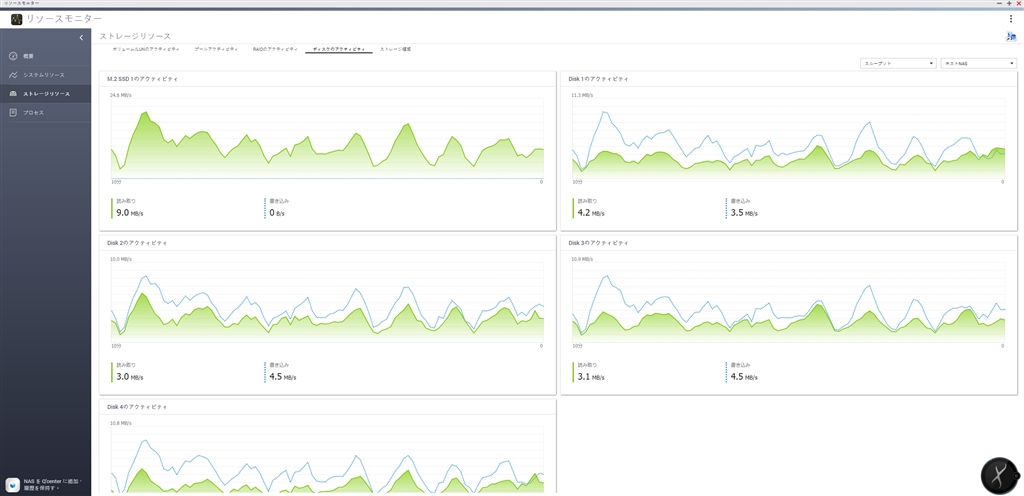Click the プロセス sidebar icon
Screen dimensions: 1024x496
[12, 113]
